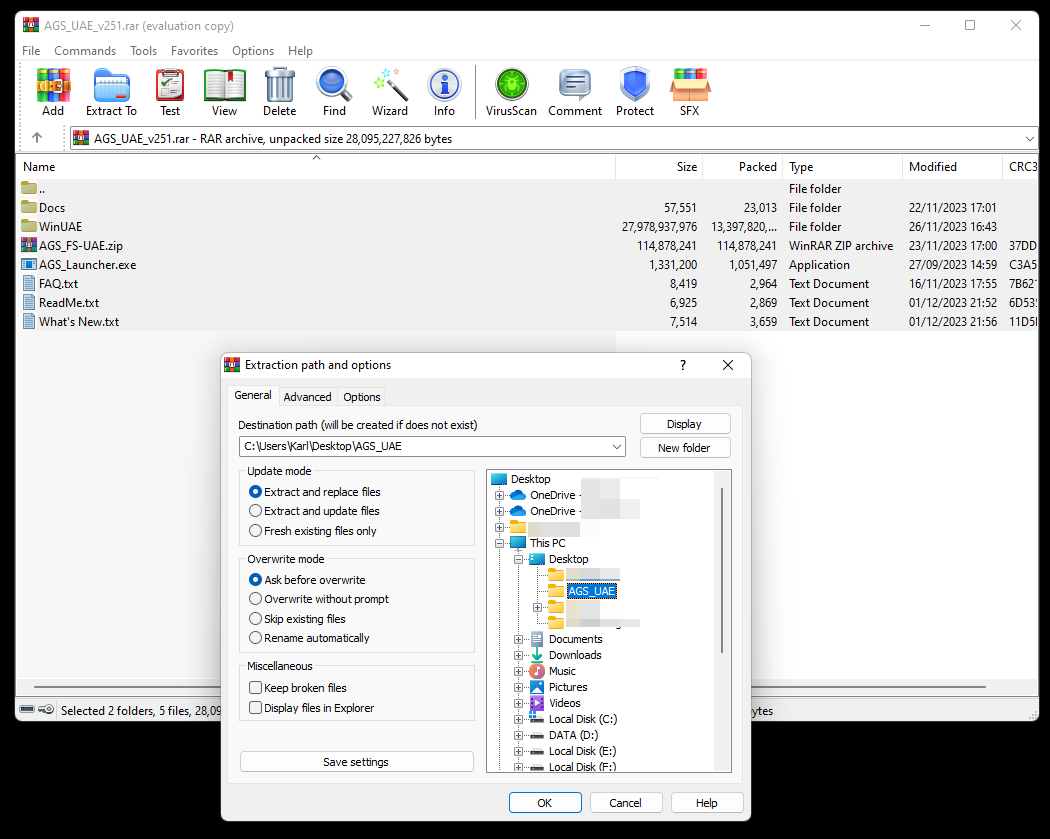Click the Display button
Viewport: 1050px width, 839px height.
pos(684,424)
